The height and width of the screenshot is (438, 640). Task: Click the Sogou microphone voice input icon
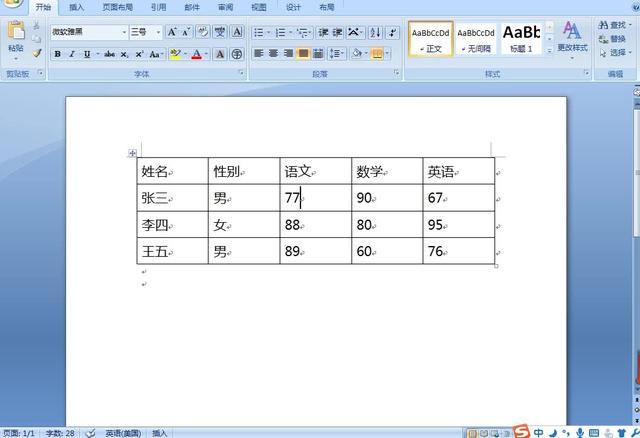(x=579, y=432)
